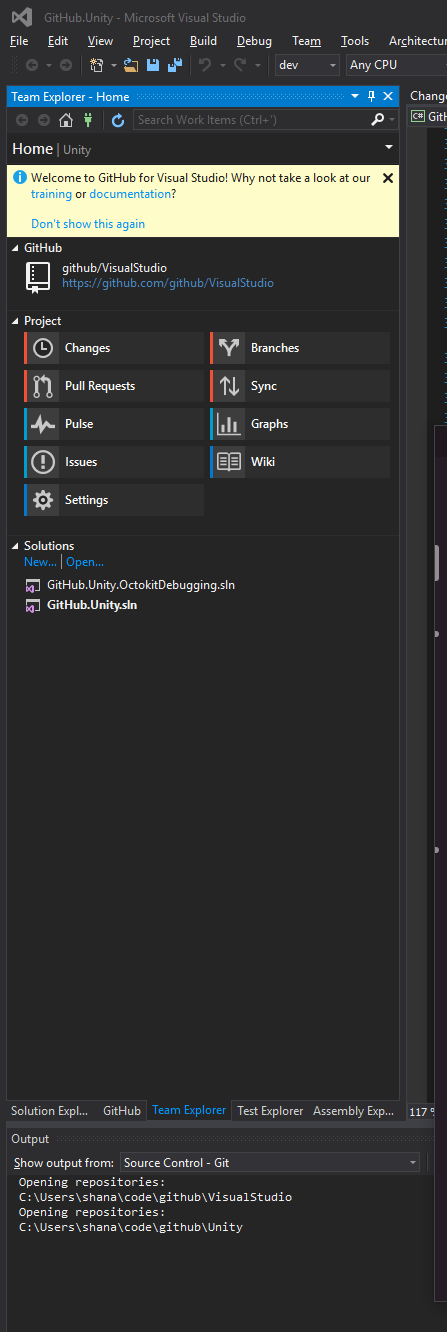The image size is (447, 1332).
Task: Follow the github.com/github/VisualStudio link
Action: coord(168,283)
